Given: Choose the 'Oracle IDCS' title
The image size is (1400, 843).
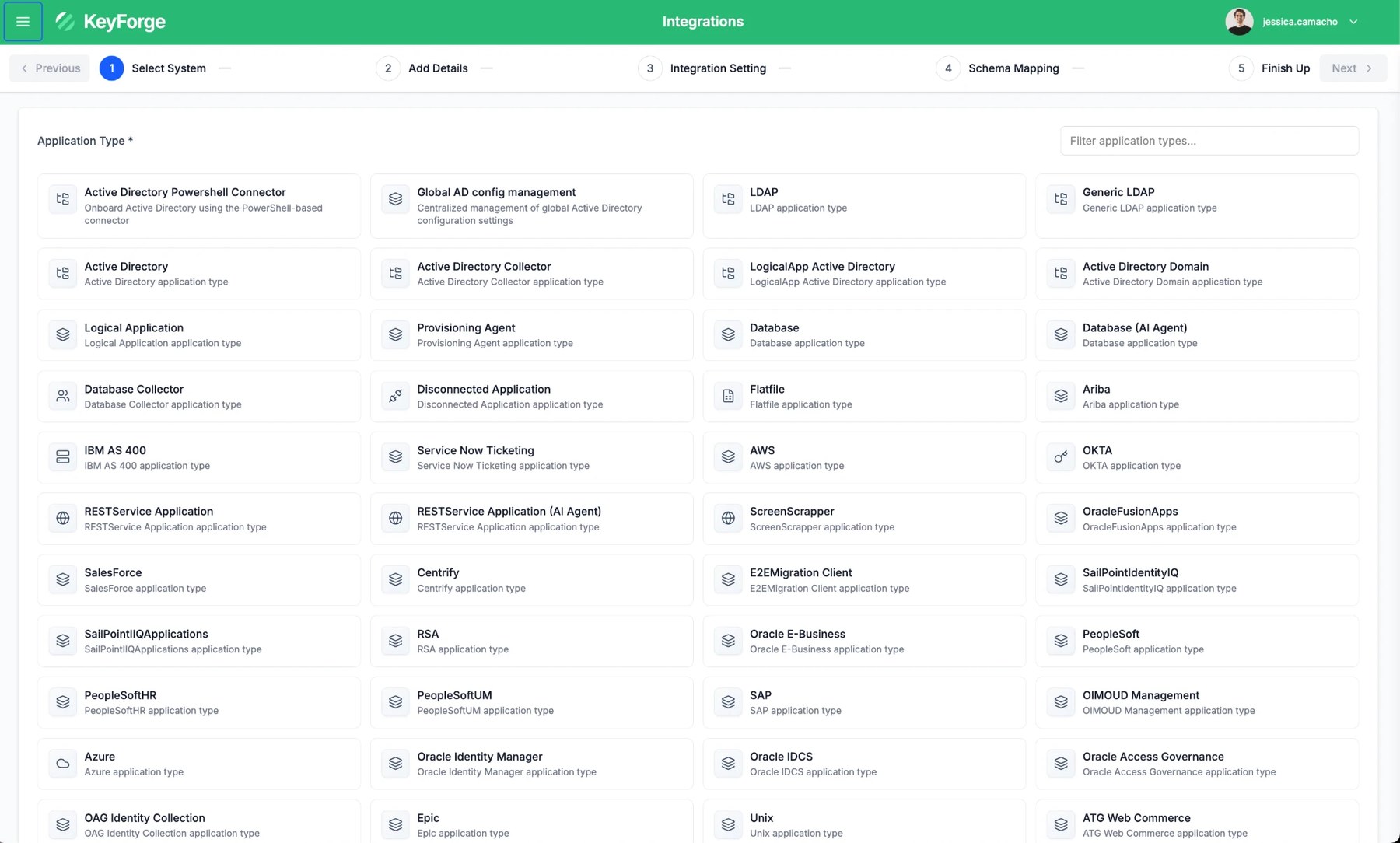Looking at the screenshot, I should pyautogui.click(x=781, y=757).
